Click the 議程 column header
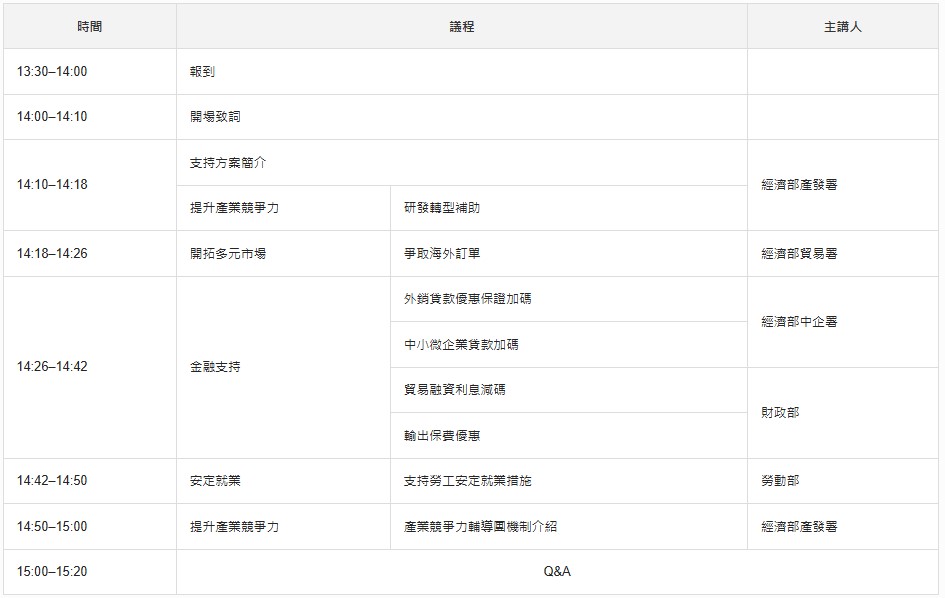 click(x=461, y=27)
